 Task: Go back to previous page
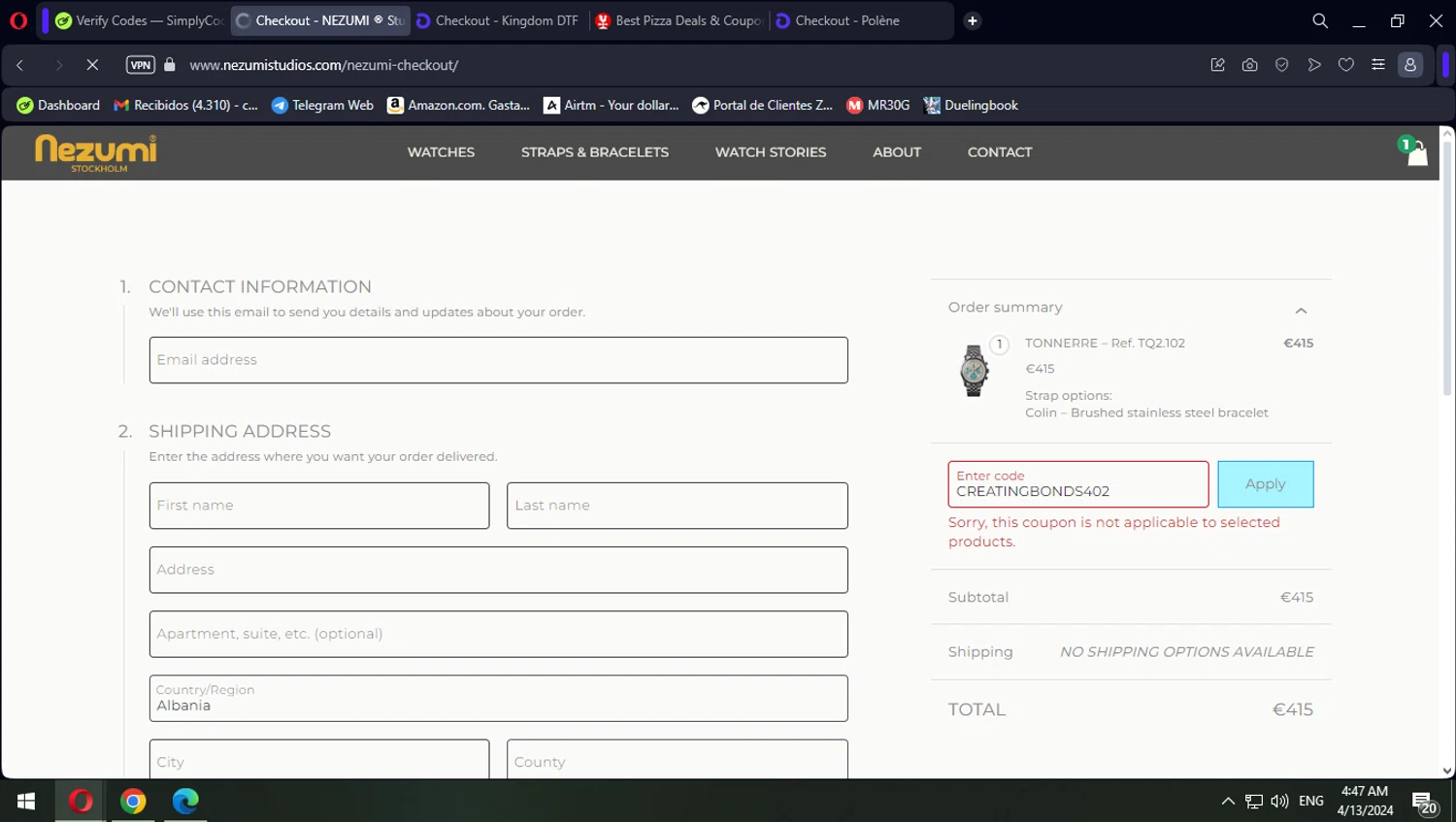click(x=20, y=65)
